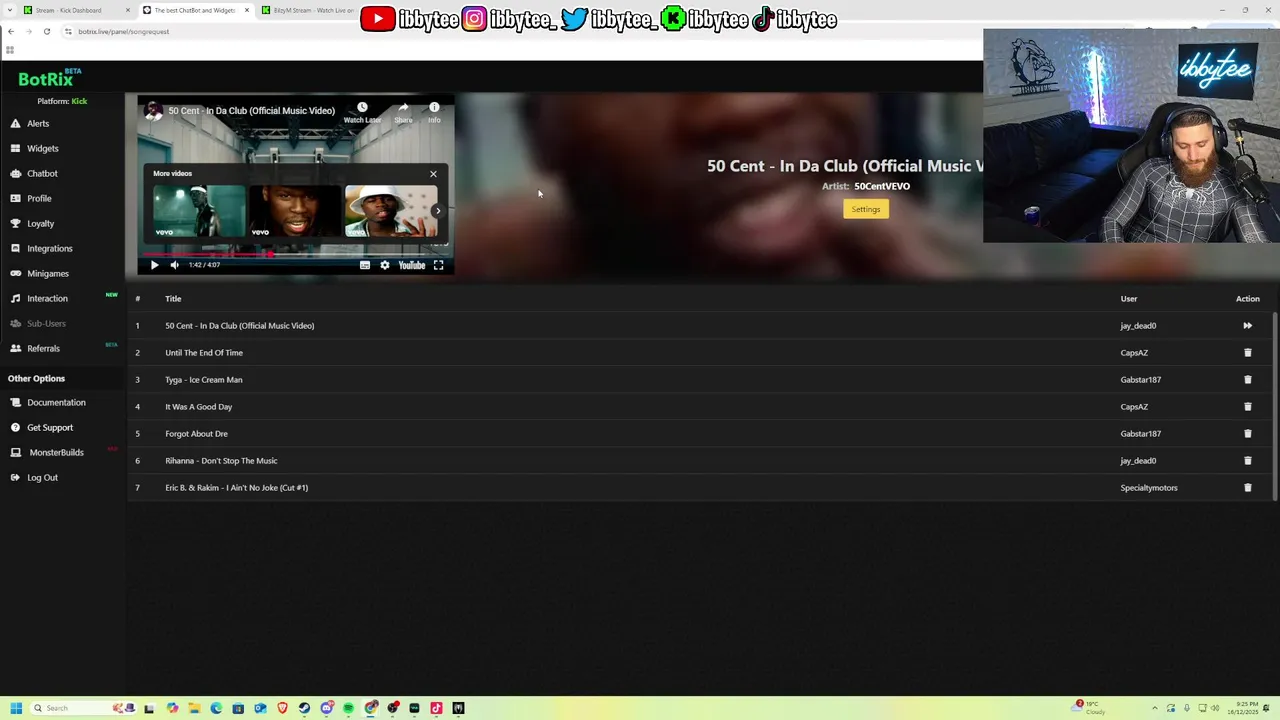Click Share on the video
The image size is (1280, 720).
(403, 112)
